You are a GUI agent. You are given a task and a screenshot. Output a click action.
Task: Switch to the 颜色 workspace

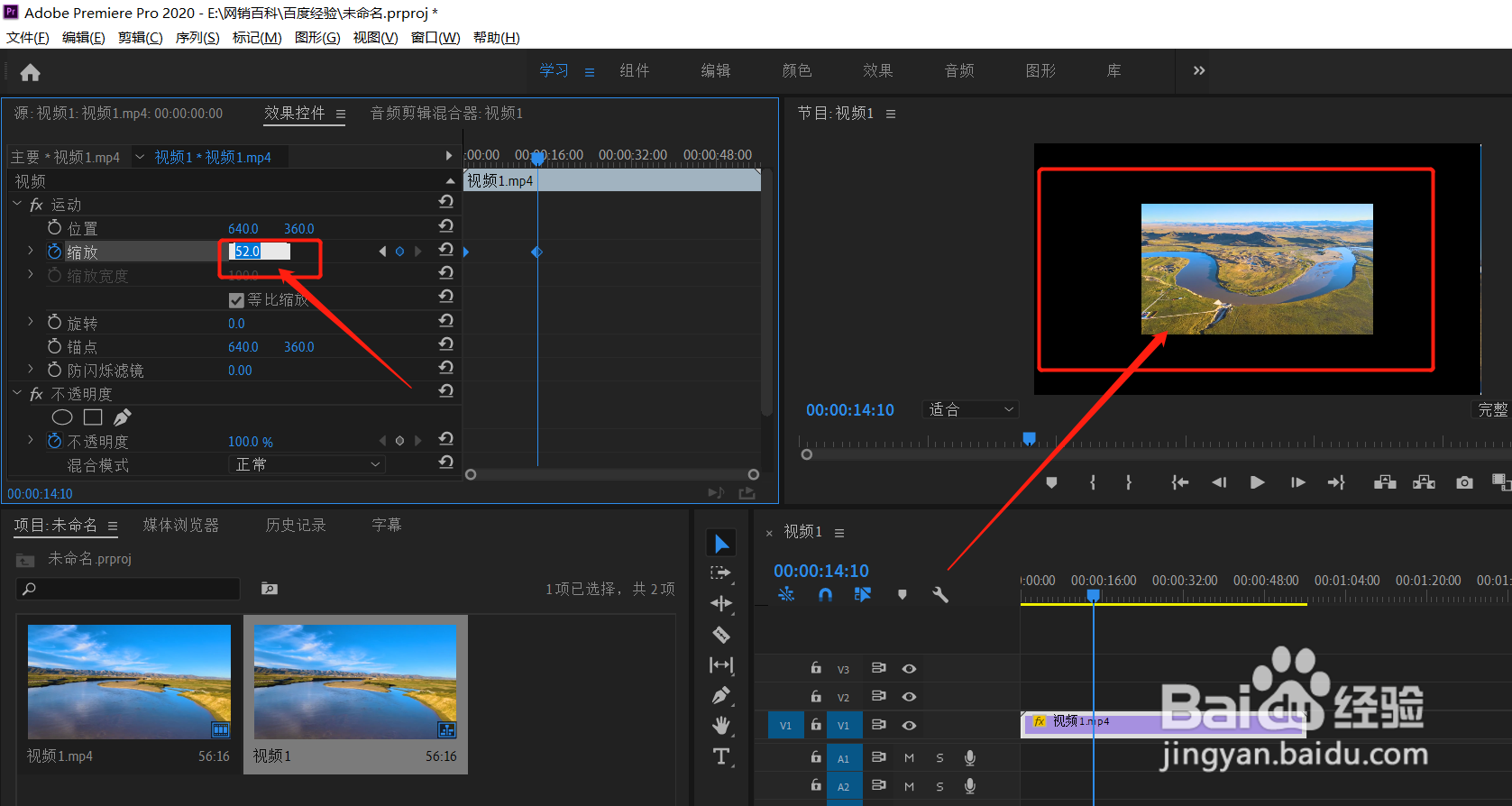click(797, 70)
